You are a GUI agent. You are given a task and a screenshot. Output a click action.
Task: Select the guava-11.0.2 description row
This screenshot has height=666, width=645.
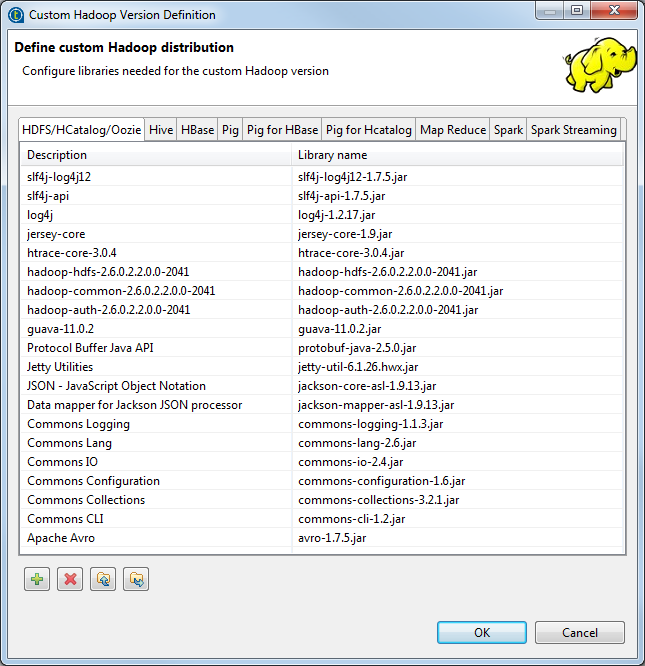(60, 329)
